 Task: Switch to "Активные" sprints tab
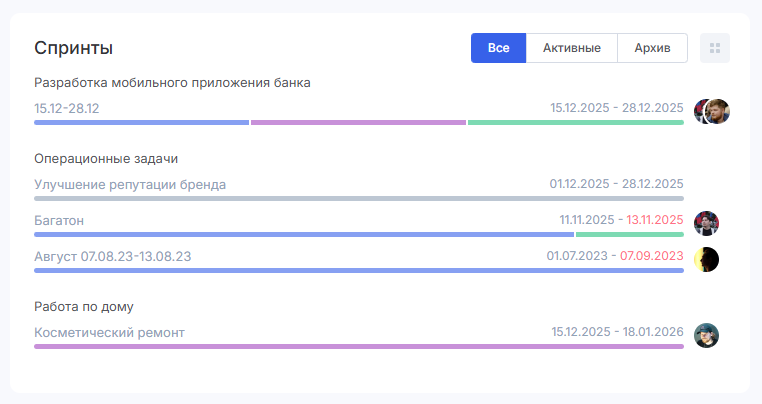point(572,48)
